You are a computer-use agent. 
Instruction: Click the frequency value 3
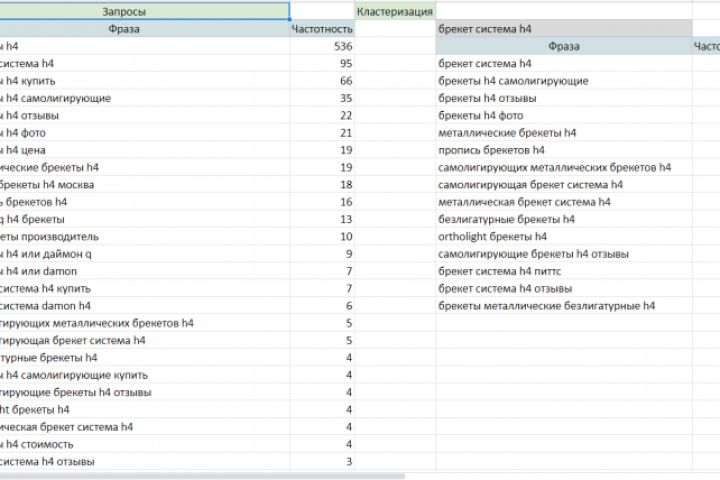(x=322, y=462)
